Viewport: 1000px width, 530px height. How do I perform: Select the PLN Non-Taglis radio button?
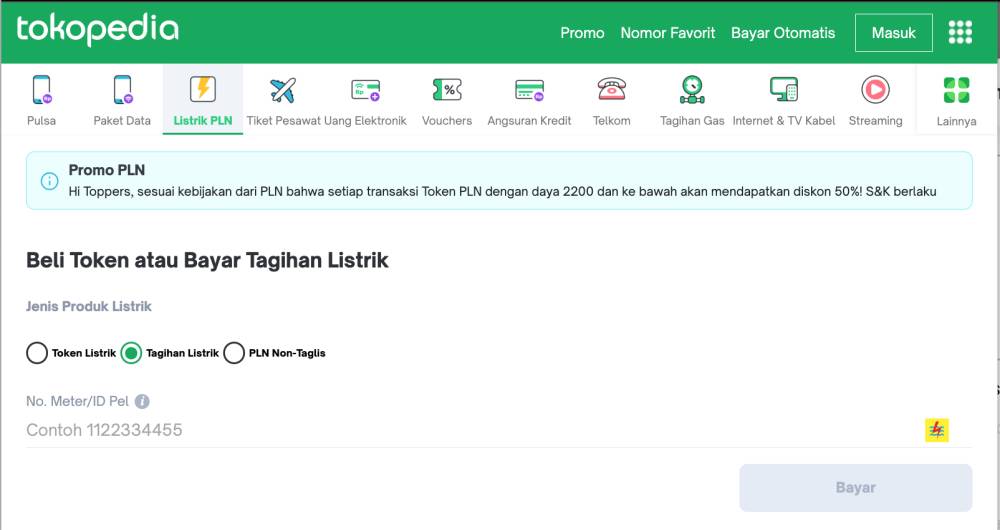tap(234, 353)
